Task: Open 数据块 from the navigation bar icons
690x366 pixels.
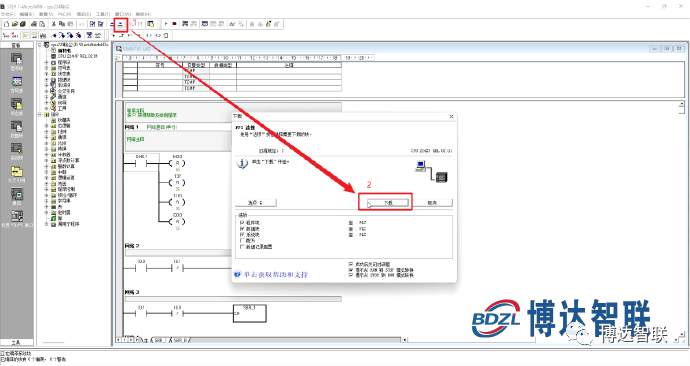Action: coord(17,129)
